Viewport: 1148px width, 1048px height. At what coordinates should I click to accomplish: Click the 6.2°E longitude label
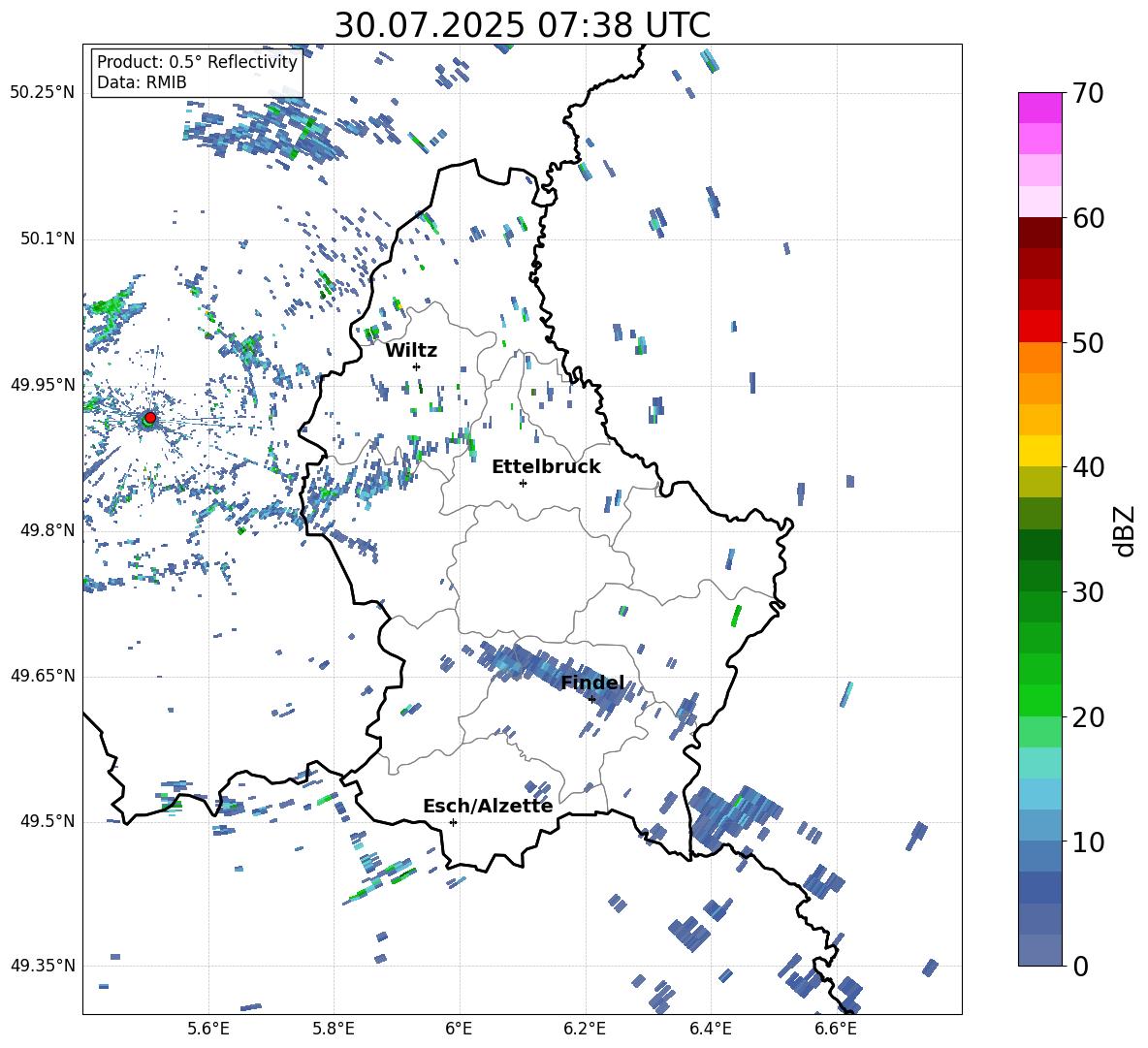585,1029
